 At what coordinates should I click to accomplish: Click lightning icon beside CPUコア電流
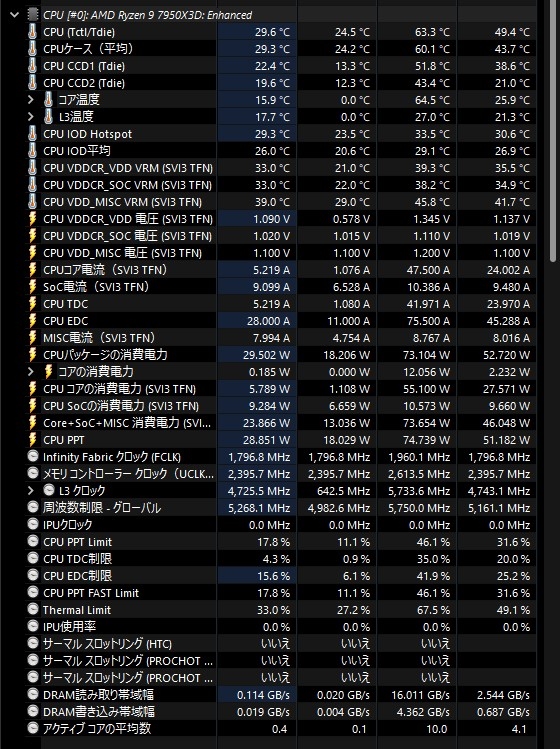[x=32, y=270]
